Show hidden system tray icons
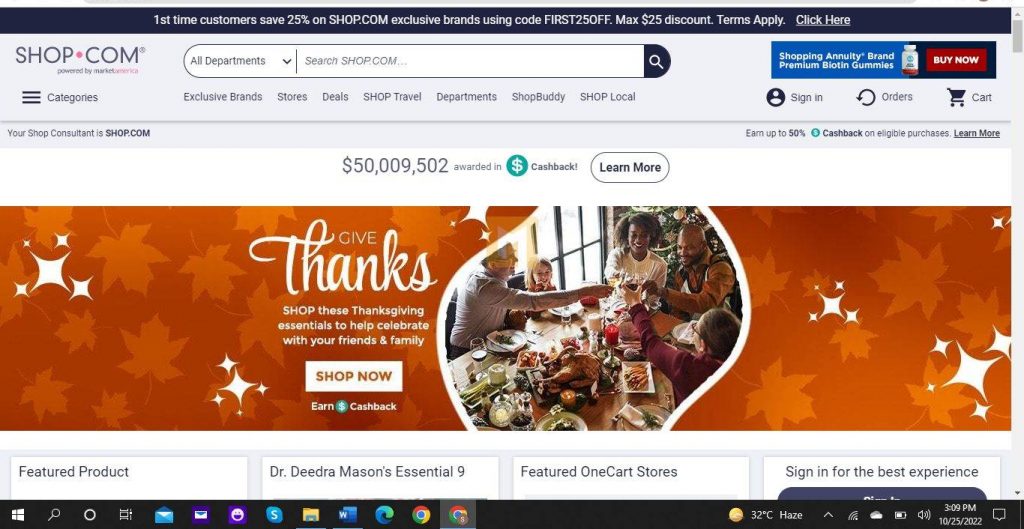Viewport: 1024px width, 529px height. coord(828,515)
